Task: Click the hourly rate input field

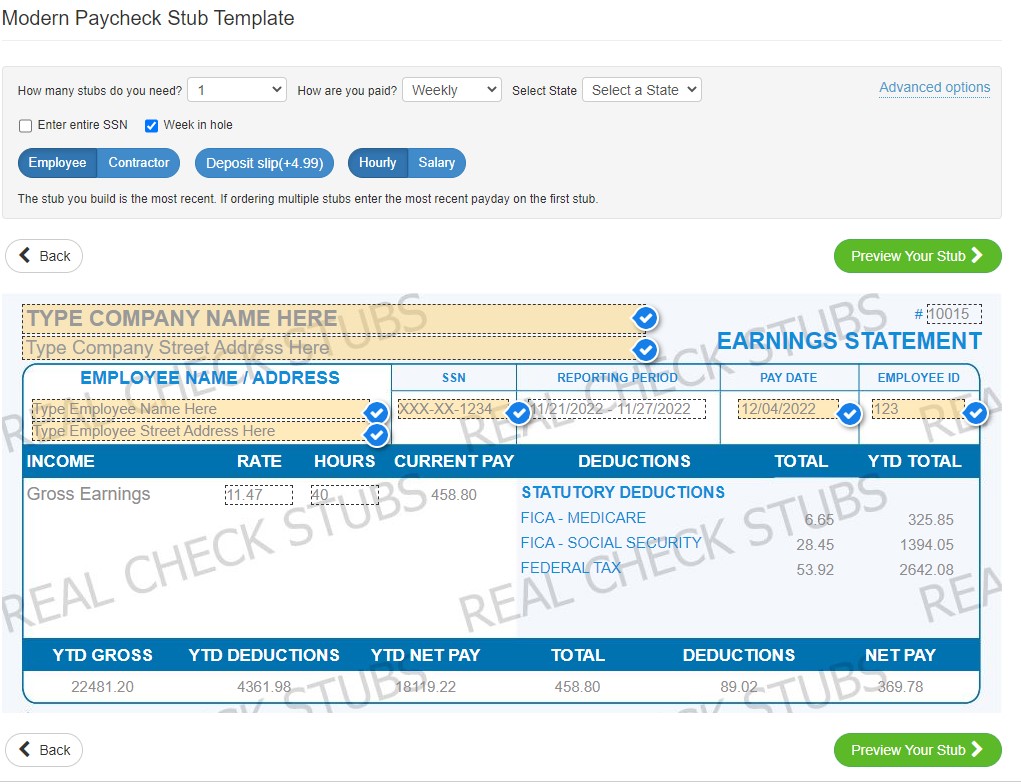Action: 259,495
